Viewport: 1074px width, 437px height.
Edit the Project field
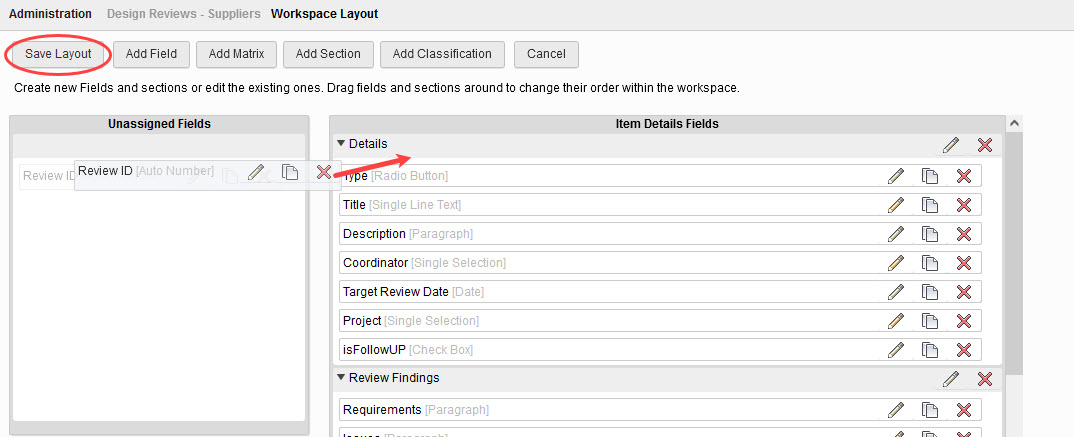pyautogui.click(x=895, y=321)
